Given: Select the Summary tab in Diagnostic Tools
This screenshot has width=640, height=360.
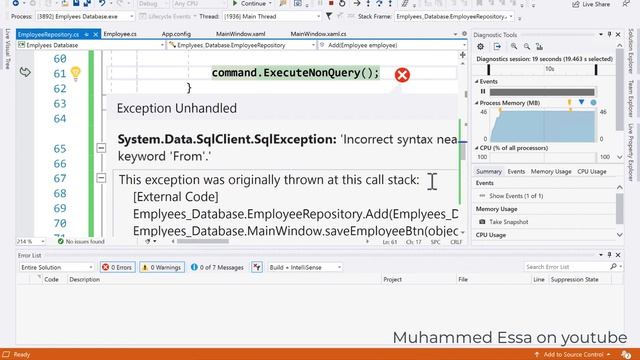Looking at the screenshot, I should pyautogui.click(x=489, y=171).
